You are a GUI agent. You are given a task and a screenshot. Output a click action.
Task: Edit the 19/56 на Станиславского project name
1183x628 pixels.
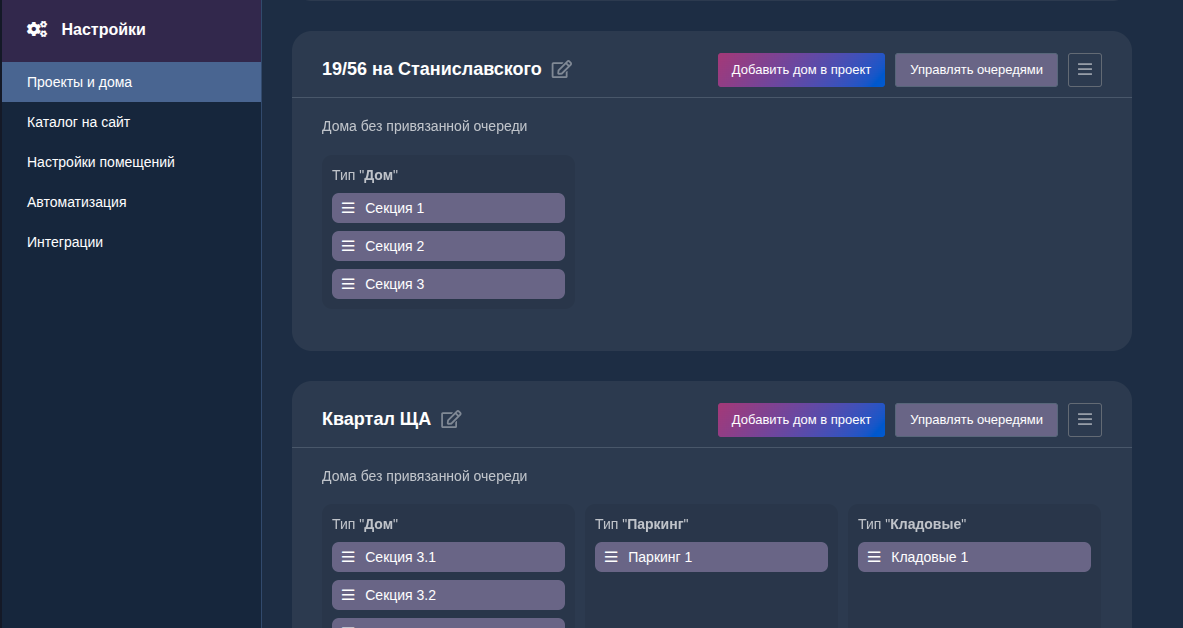[561, 69]
